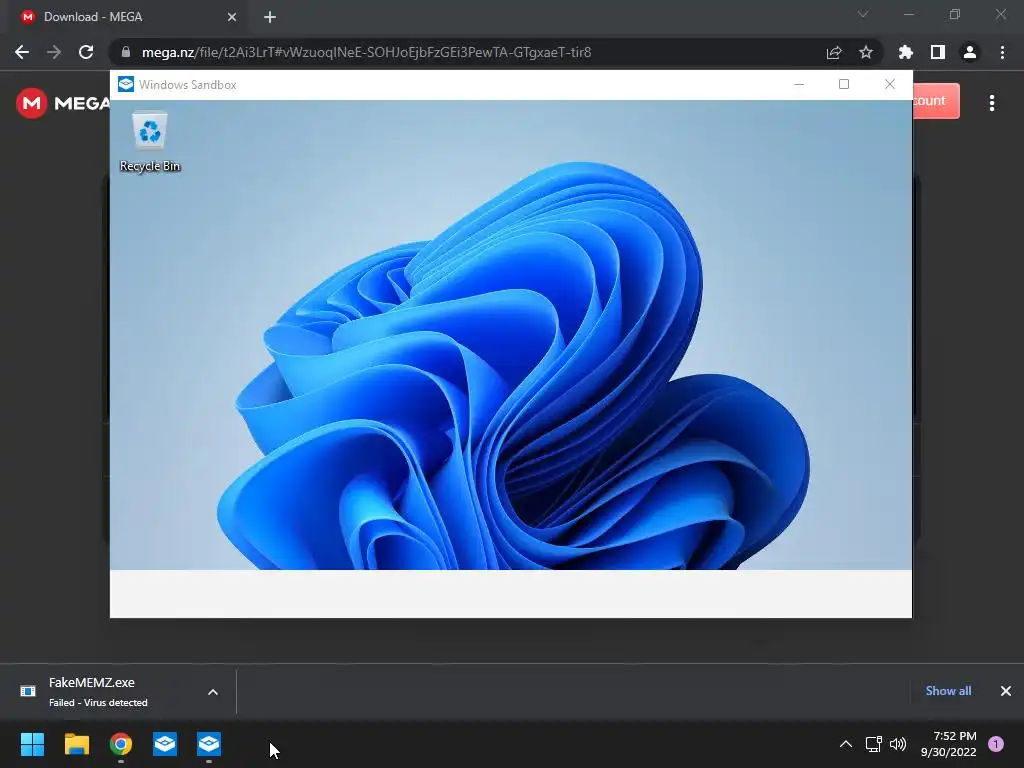Click the forward navigation arrow

click(x=54, y=52)
